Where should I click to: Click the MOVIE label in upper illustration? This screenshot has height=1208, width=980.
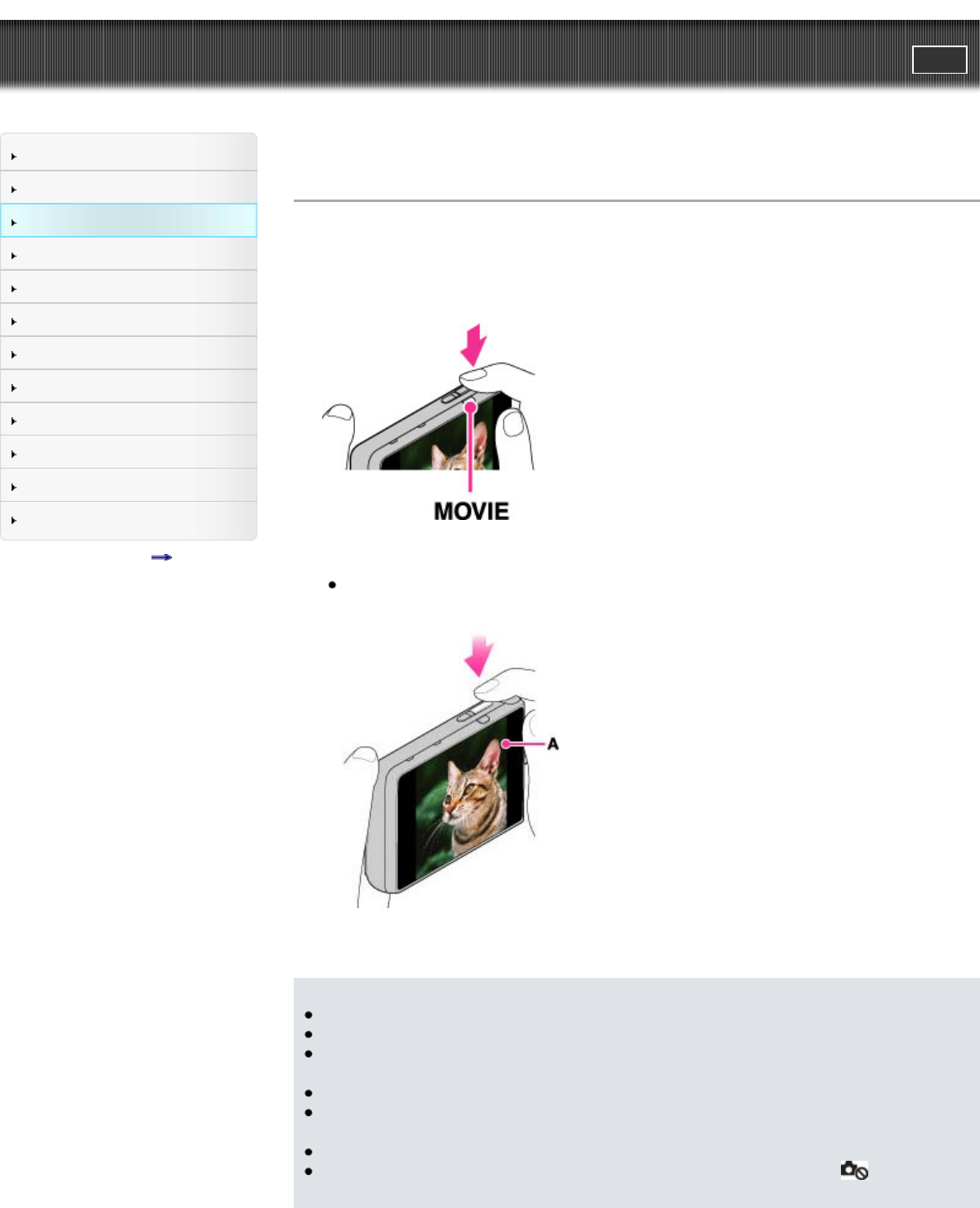tap(471, 511)
